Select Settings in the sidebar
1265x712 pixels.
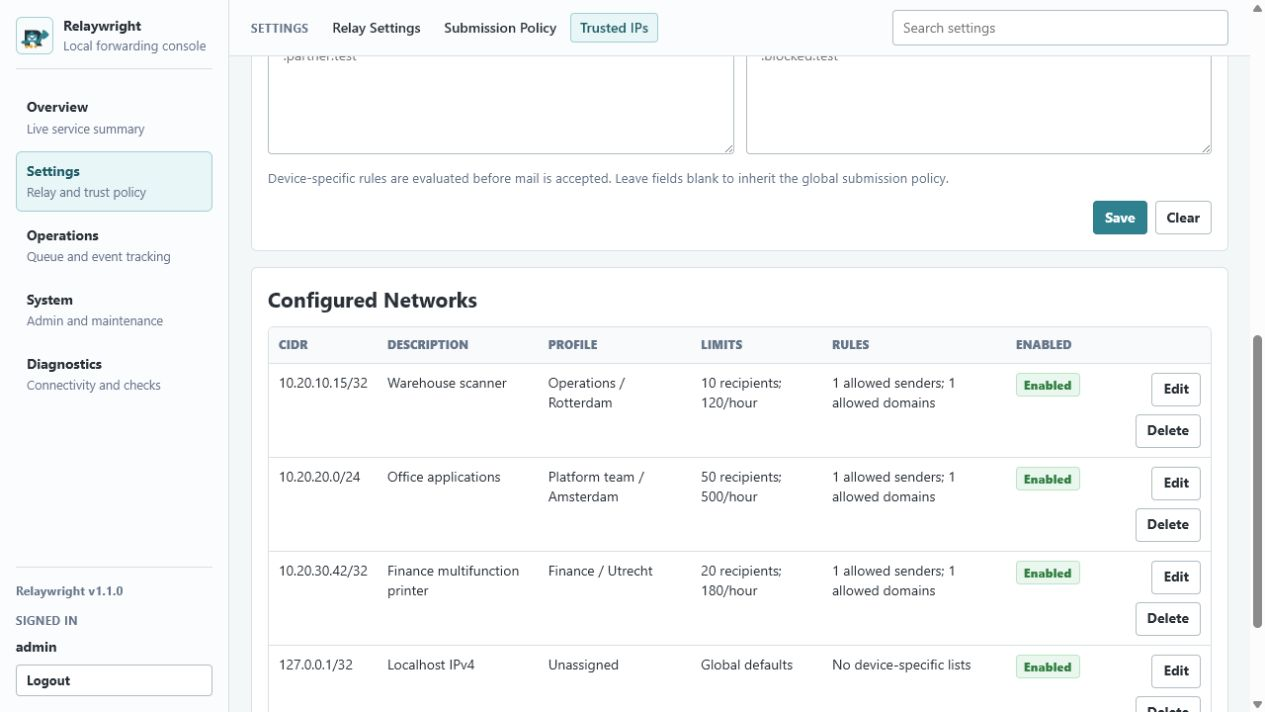[x=114, y=181]
